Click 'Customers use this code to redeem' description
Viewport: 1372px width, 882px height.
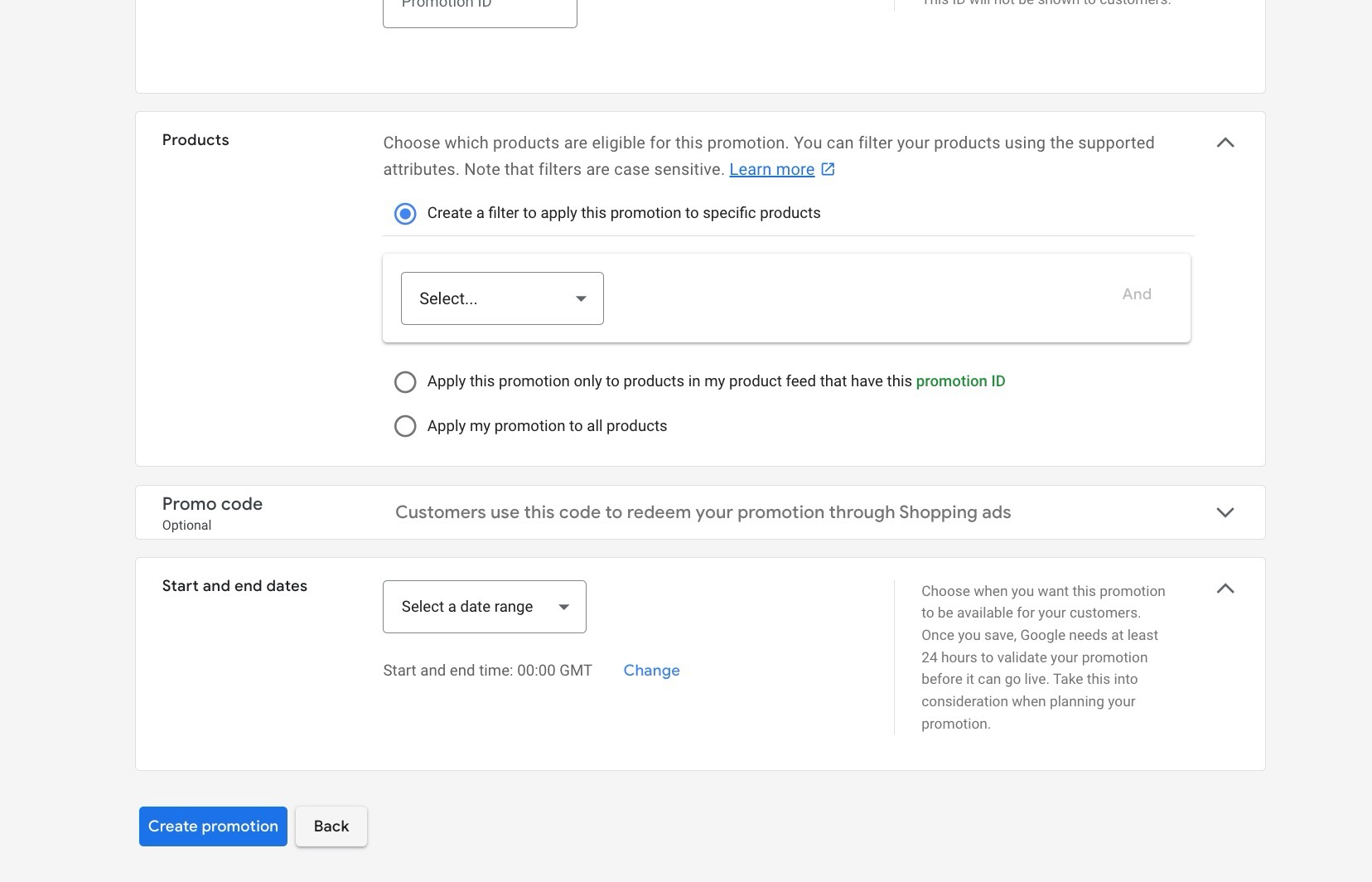[x=703, y=512]
